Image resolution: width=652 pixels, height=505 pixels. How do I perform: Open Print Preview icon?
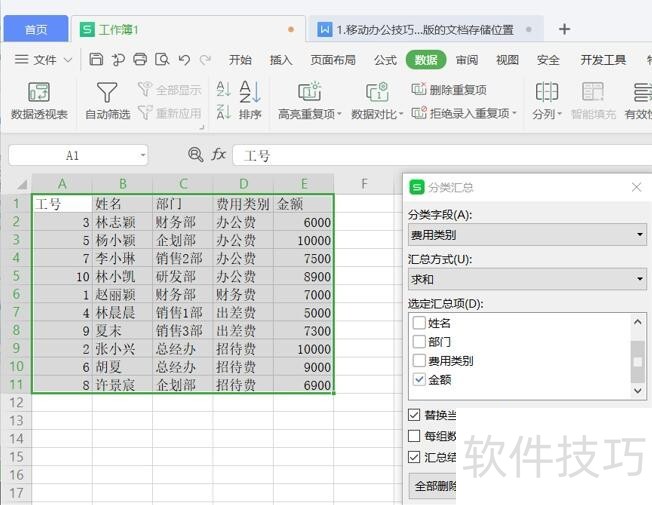point(162,59)
